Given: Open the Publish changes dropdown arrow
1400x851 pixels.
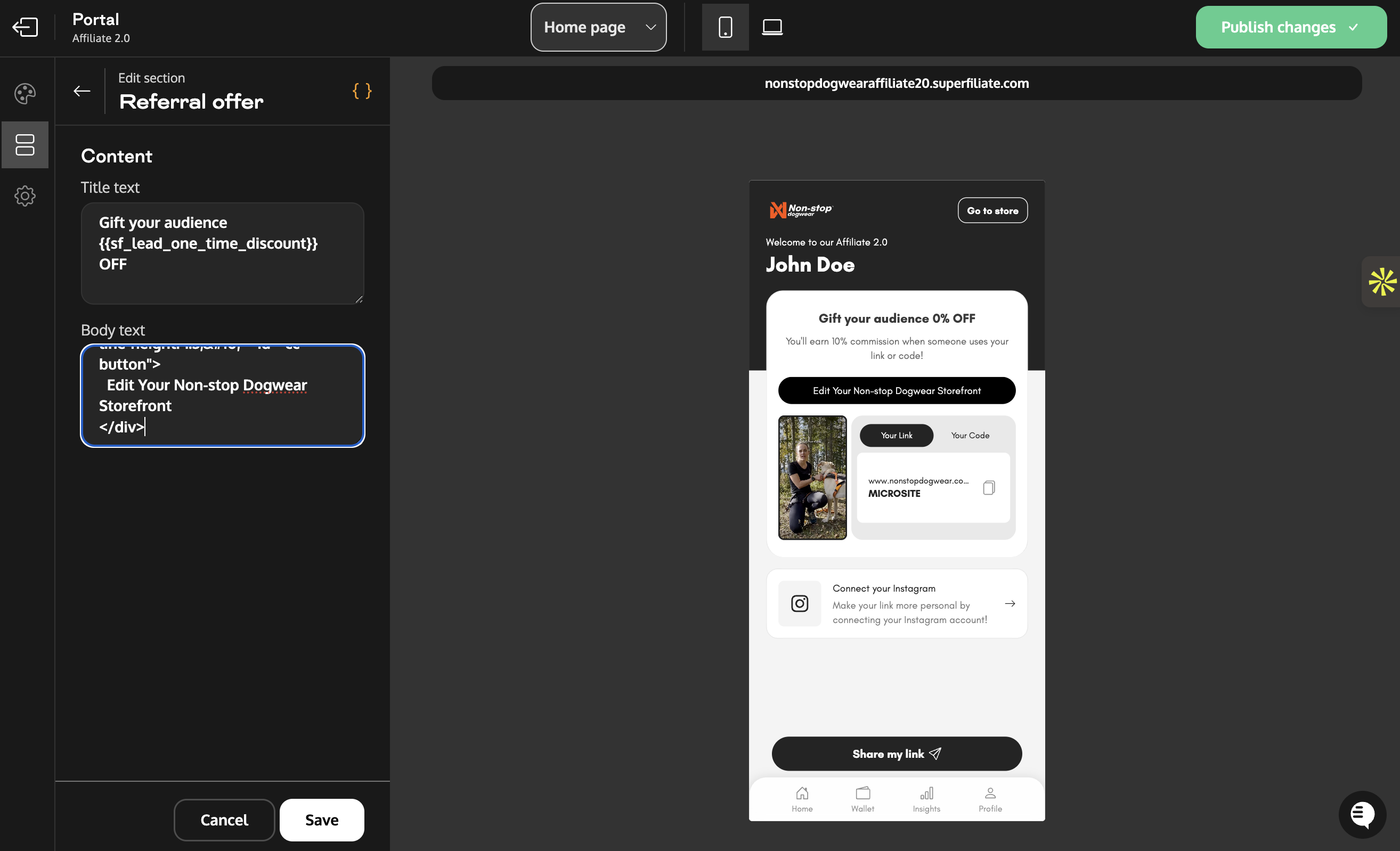Looking at the screenshot, I should click(x=1354, y=27).
